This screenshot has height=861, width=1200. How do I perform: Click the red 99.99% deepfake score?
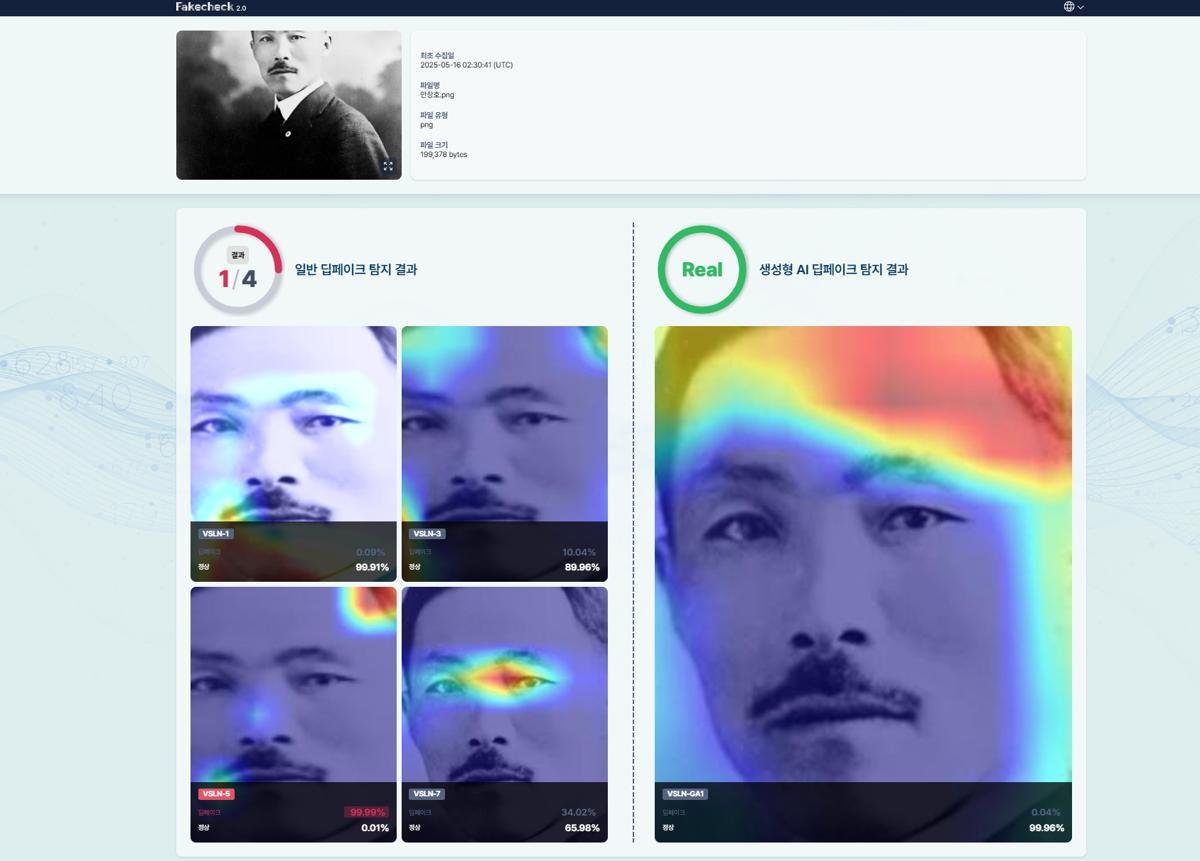(367, 812)
